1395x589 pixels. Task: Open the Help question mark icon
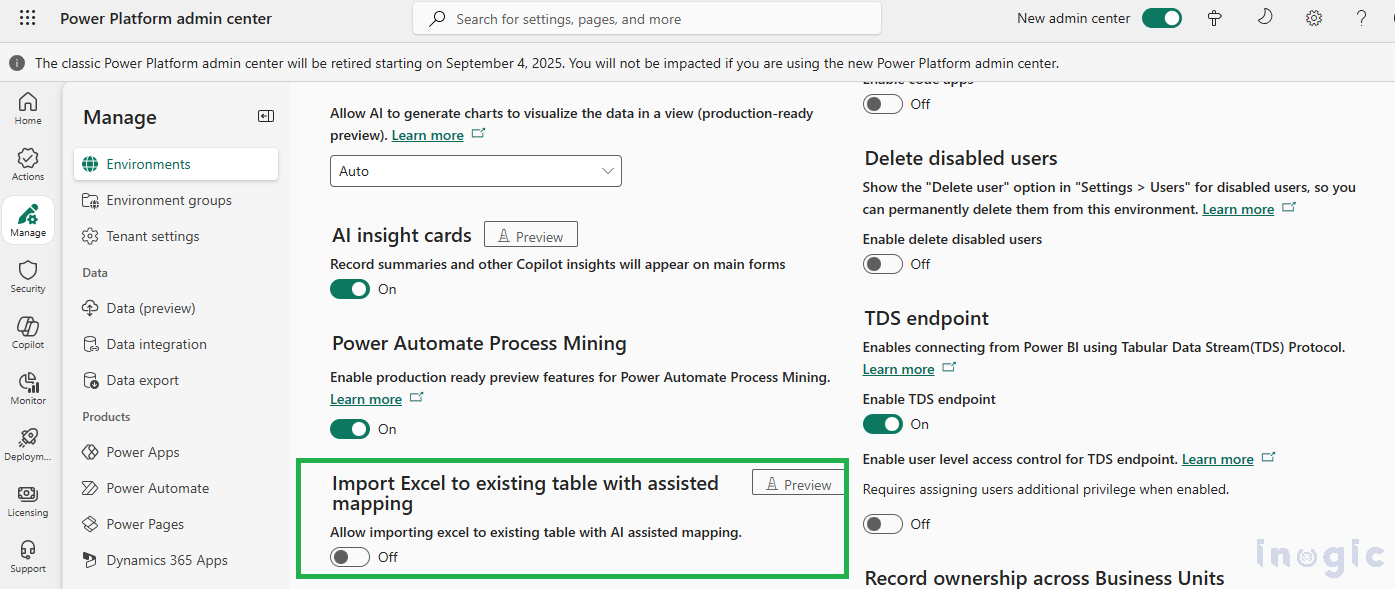pyautogui.click(x=1361, y=18)
